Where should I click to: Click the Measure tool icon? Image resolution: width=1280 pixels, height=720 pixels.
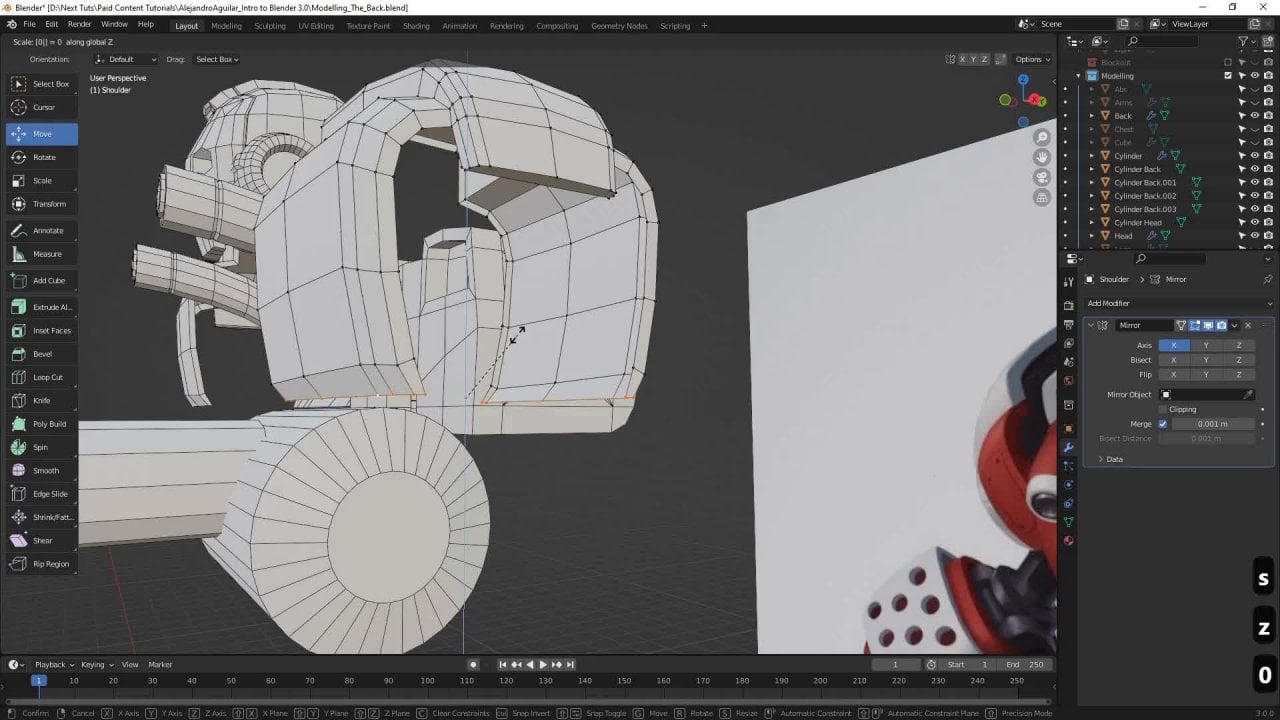coord(19,254)
